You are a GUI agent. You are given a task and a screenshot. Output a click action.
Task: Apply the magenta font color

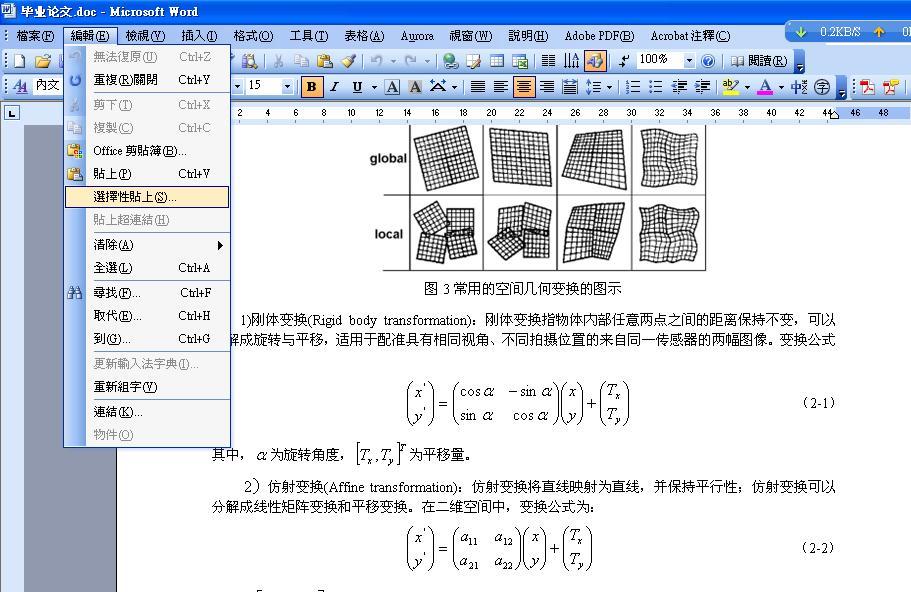click(765, 87)
